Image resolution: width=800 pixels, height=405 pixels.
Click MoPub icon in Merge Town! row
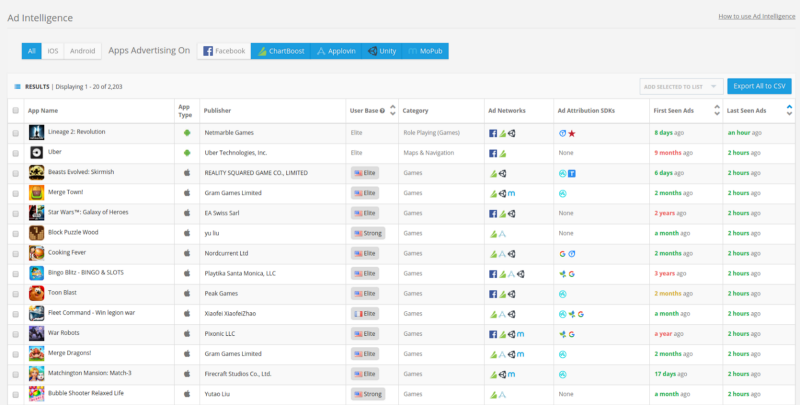(511, 193)
